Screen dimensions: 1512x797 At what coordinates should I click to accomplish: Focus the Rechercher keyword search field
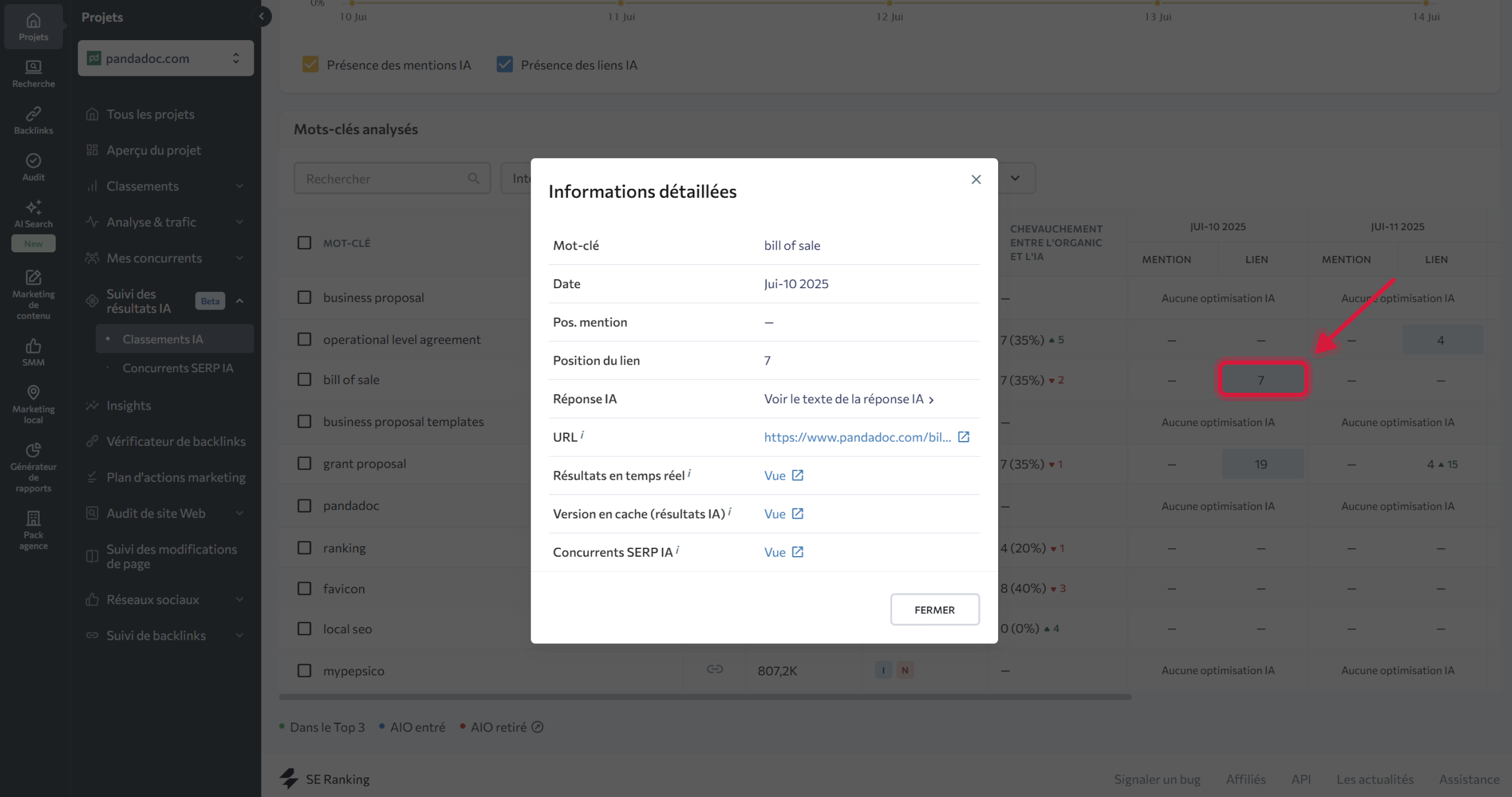(x=392, y=178)
